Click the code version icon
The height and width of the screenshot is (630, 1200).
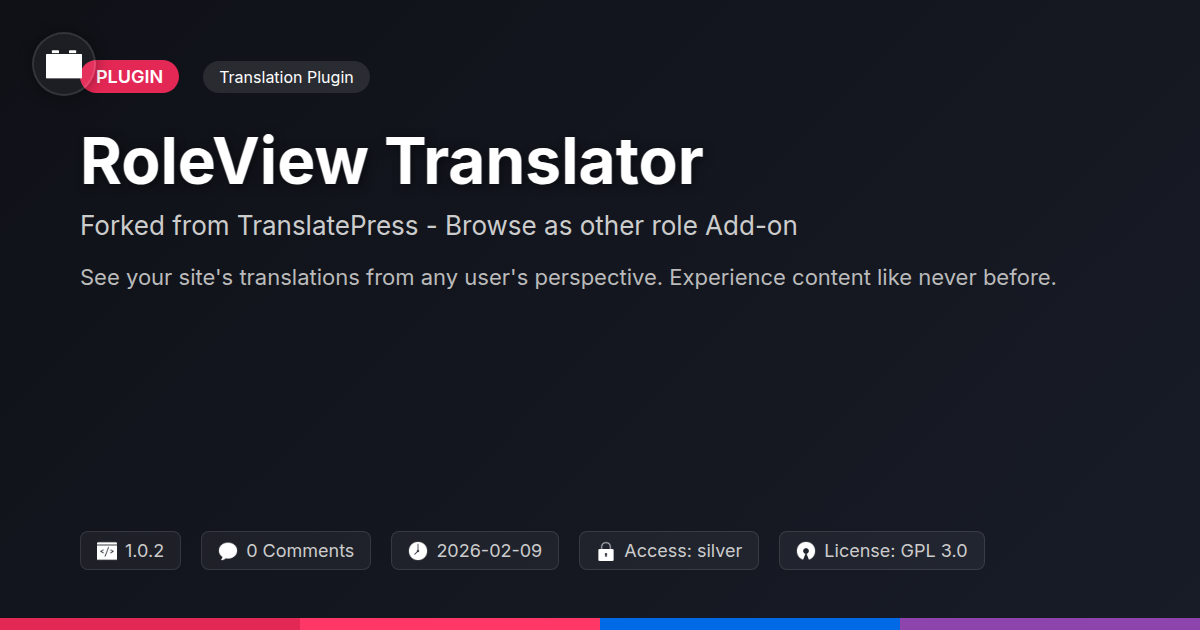click(107, 551)
